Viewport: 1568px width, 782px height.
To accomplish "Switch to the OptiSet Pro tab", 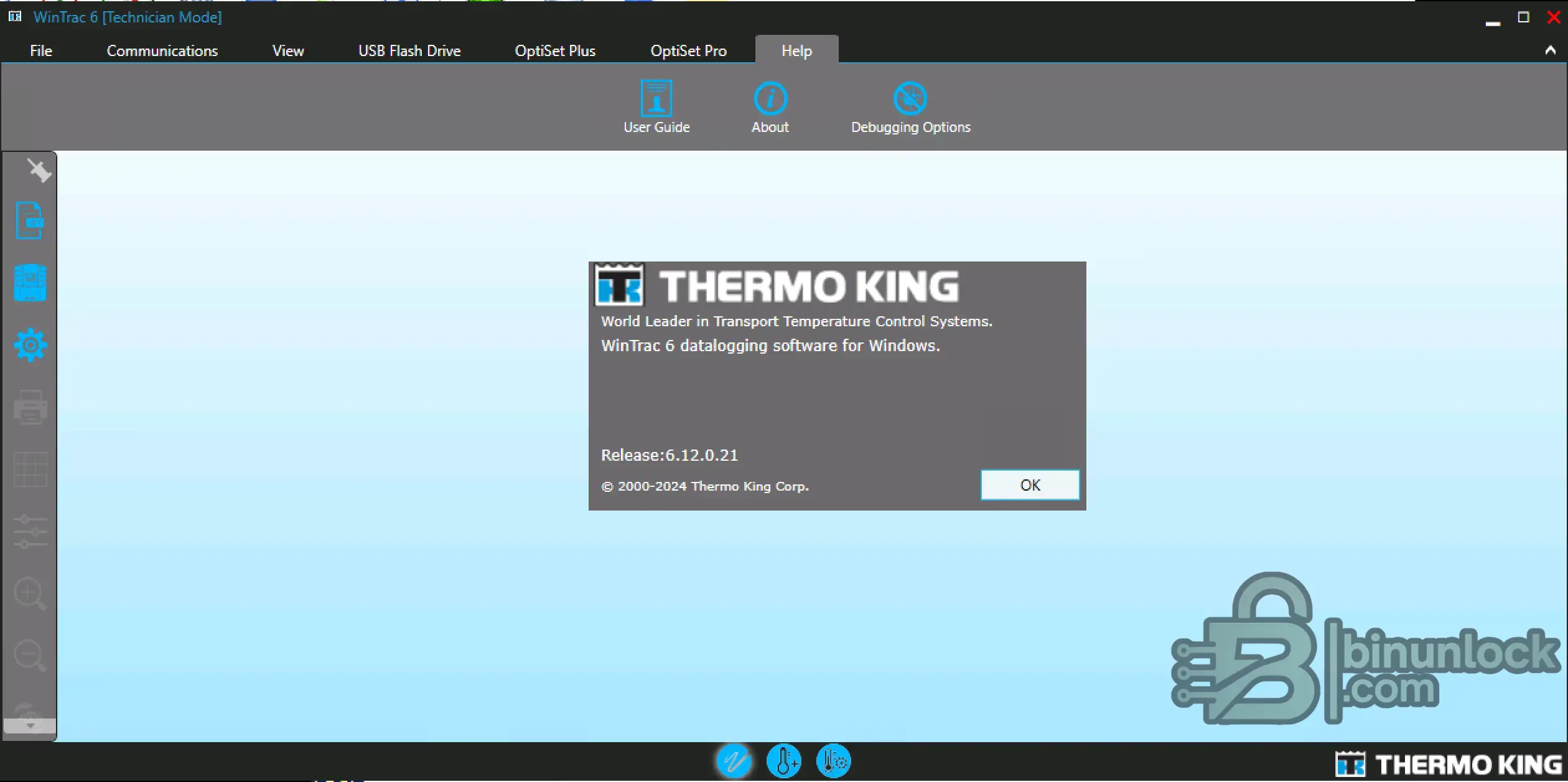I will pos(688,50).
